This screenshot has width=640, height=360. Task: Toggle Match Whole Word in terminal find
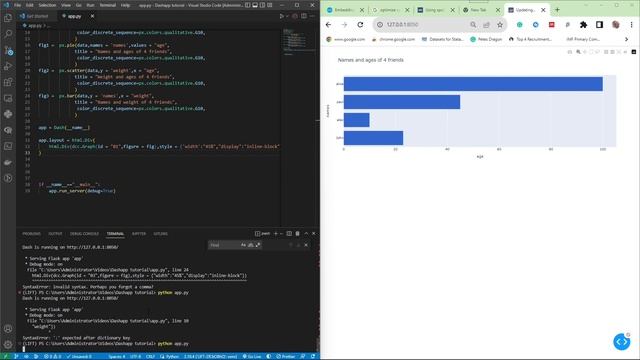[x=251, y=245]
